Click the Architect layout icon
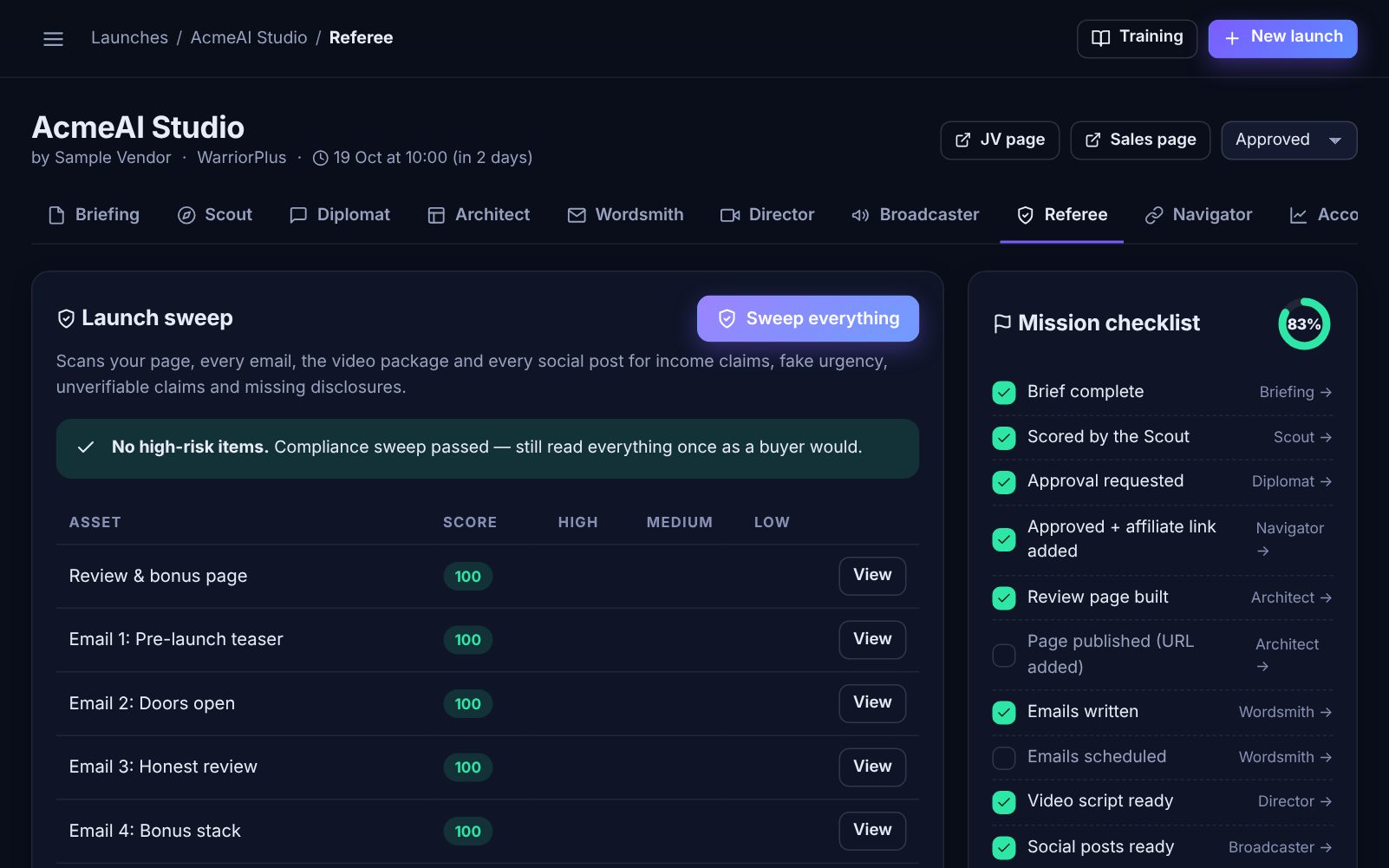 (436, 215)
